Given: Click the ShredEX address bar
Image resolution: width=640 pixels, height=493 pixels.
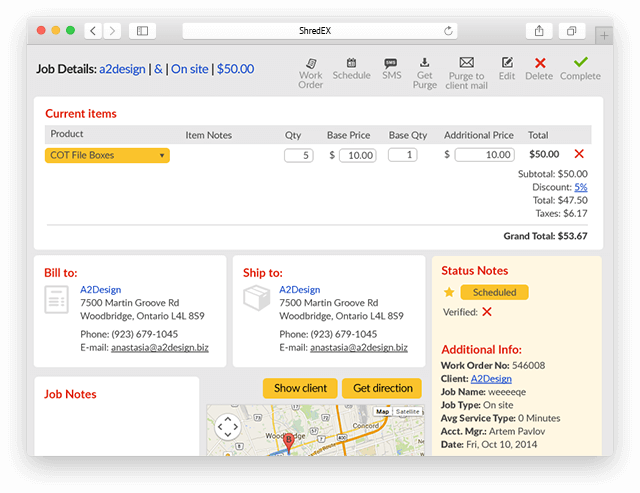Looking at the screenshot, I should 320,31.
